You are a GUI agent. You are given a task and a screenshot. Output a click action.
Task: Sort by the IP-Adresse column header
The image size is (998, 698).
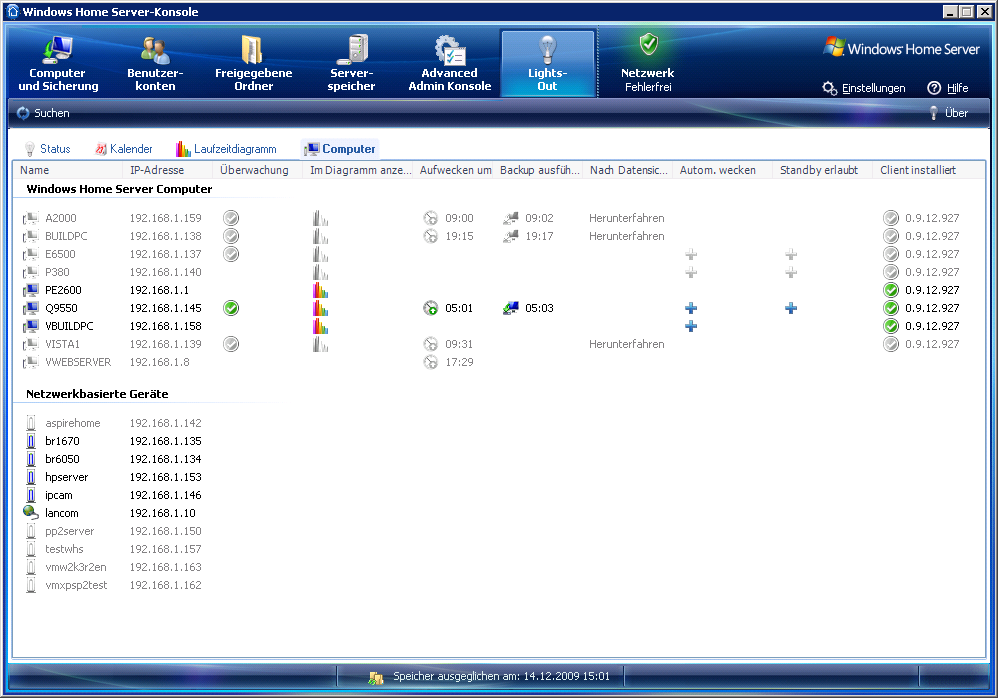point(167,170)
